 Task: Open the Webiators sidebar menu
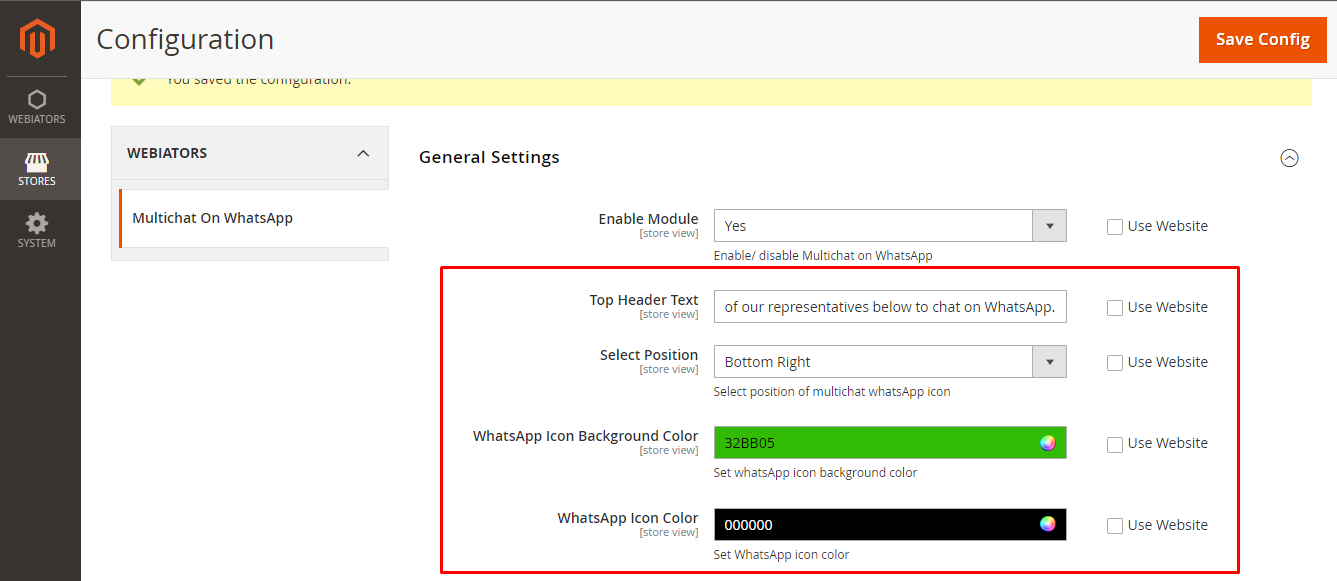point(37,108)
